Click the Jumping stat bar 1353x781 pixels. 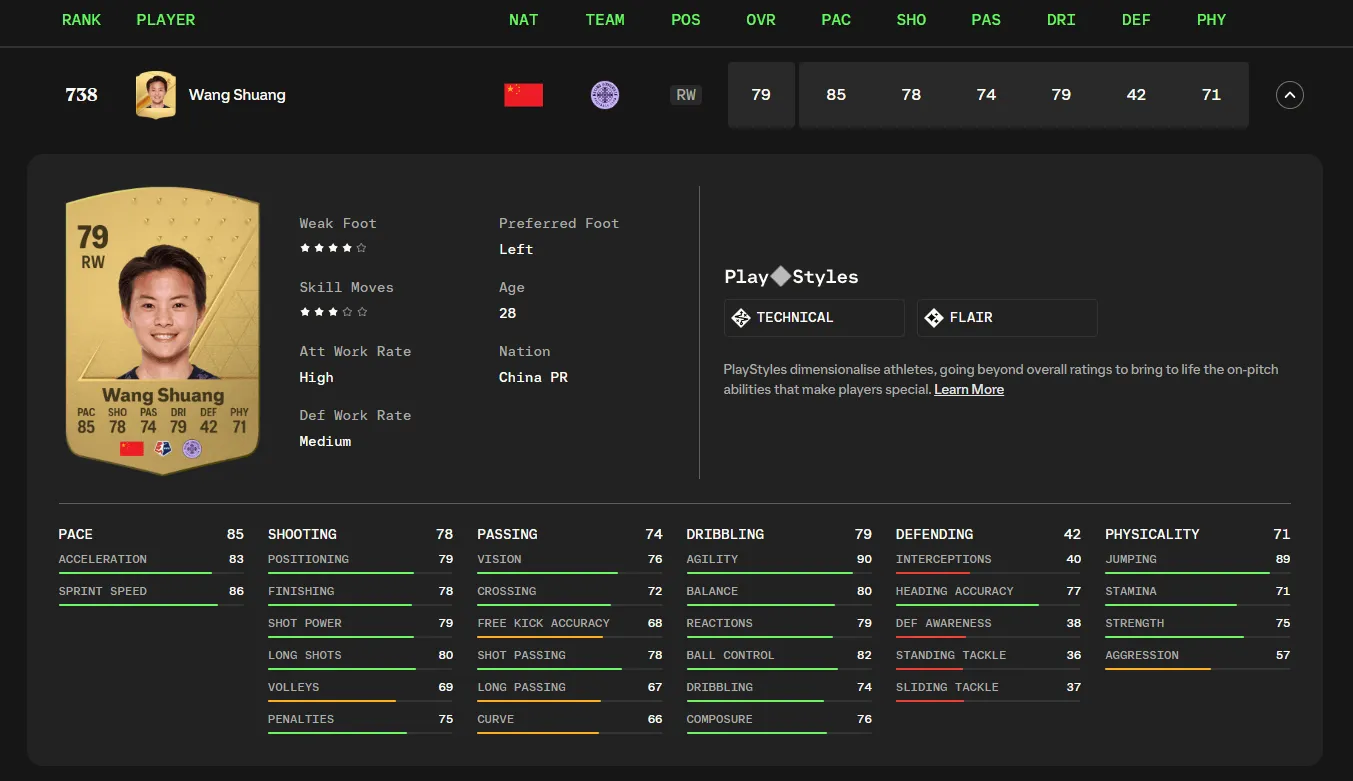point(1197,573)
